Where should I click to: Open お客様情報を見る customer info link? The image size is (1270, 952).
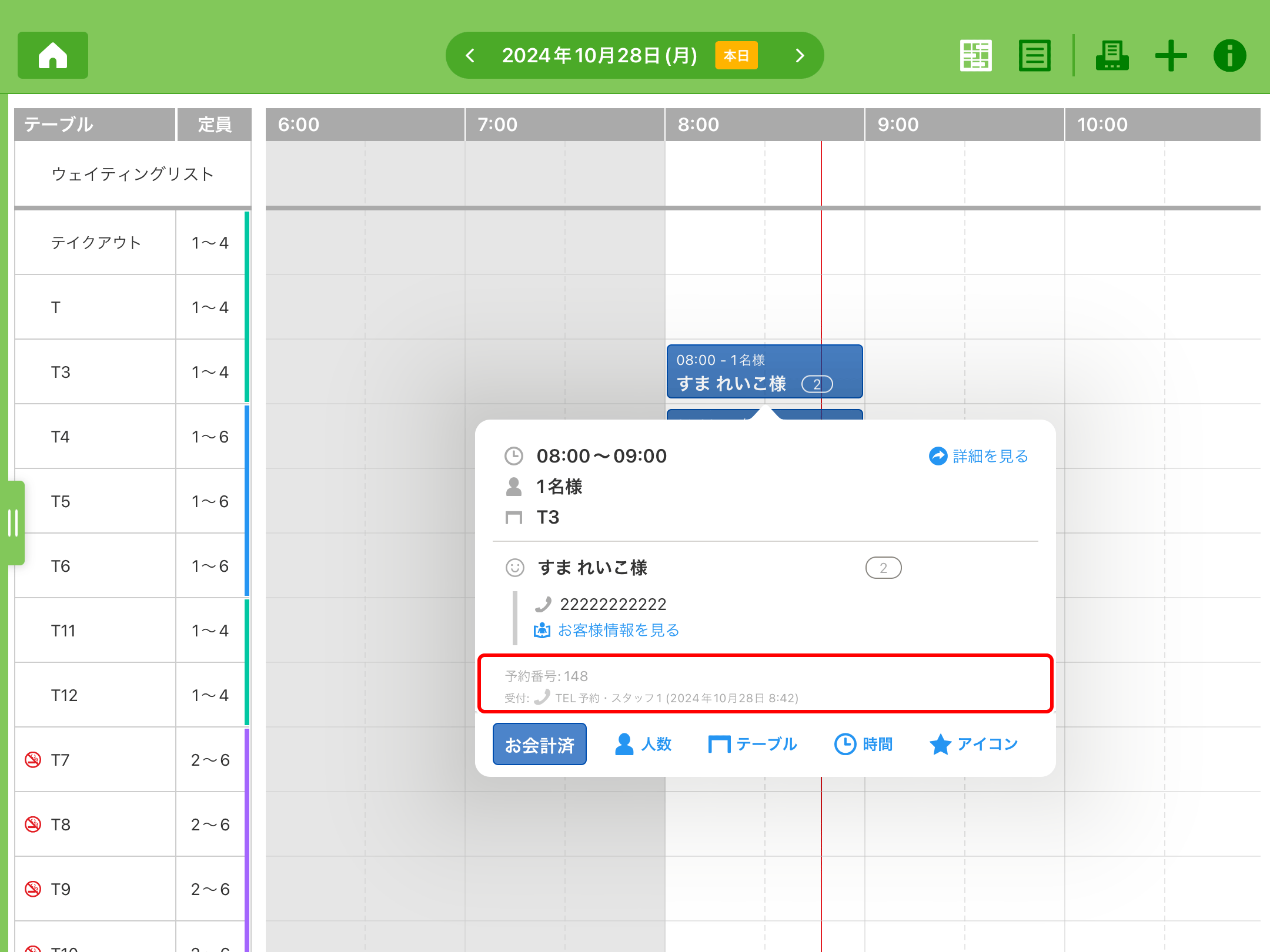click(607, 630)
